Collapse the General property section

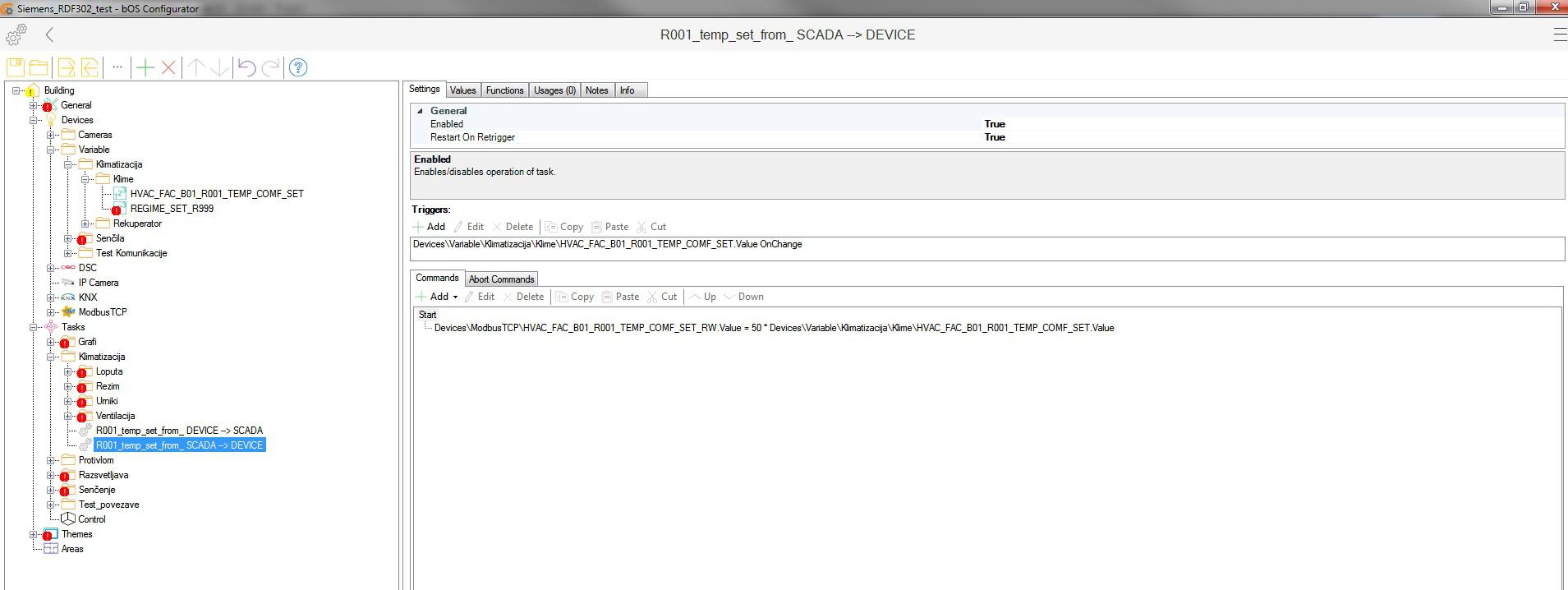tap(421, 111)
